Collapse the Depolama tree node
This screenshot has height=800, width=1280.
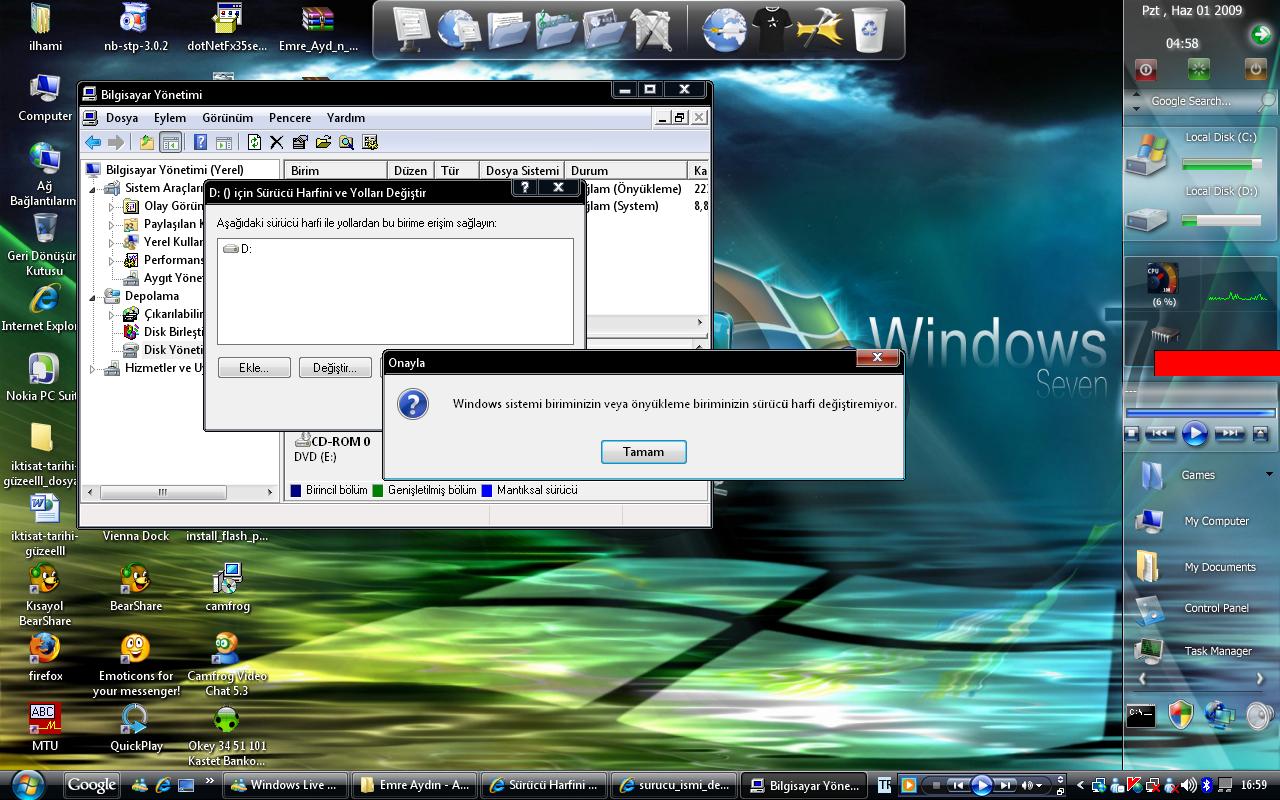pos(93,296)
